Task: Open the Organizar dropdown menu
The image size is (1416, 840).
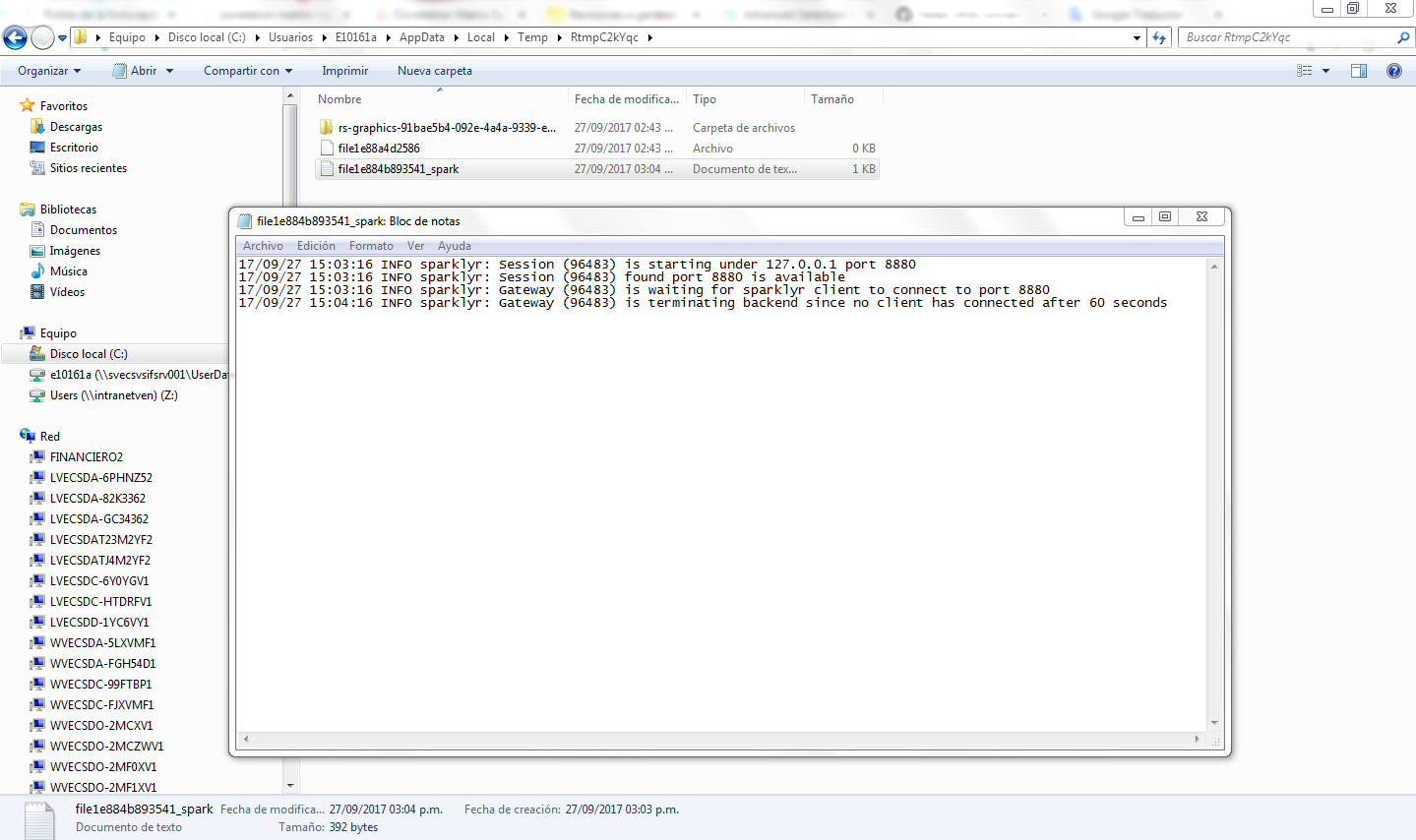Action: (x=49, y=70)
